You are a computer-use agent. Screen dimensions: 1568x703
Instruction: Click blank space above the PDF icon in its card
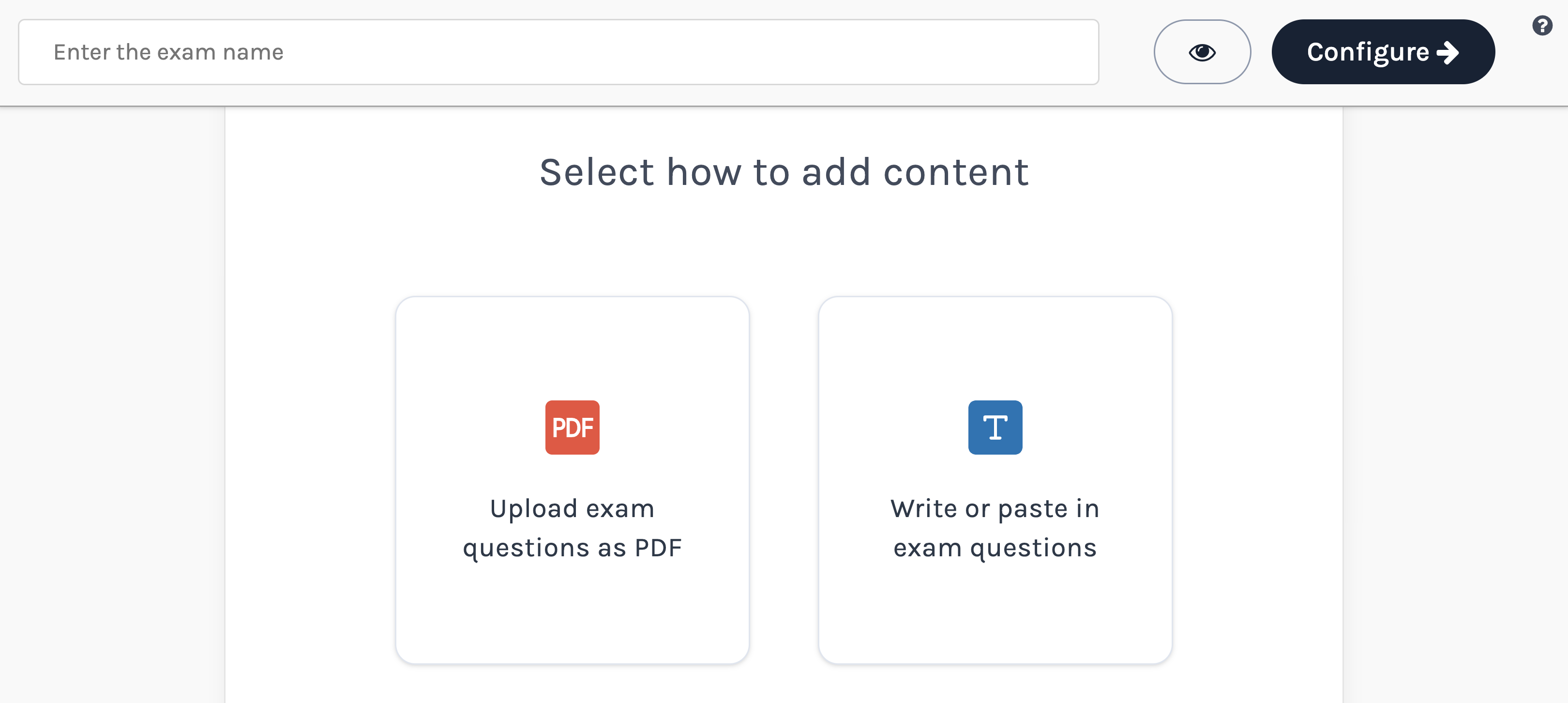572,347
